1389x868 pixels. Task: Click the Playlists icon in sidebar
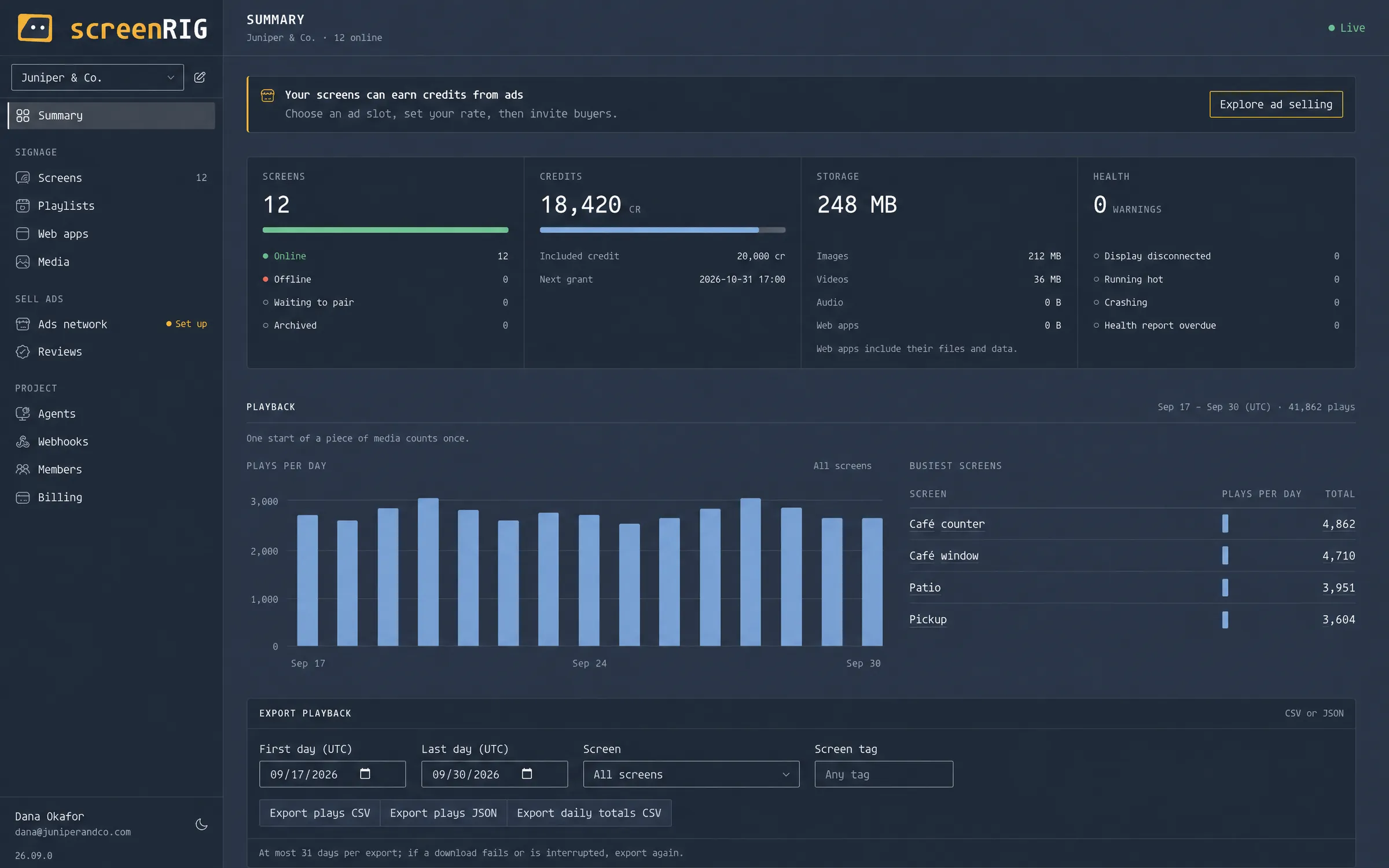click(23, 205)
